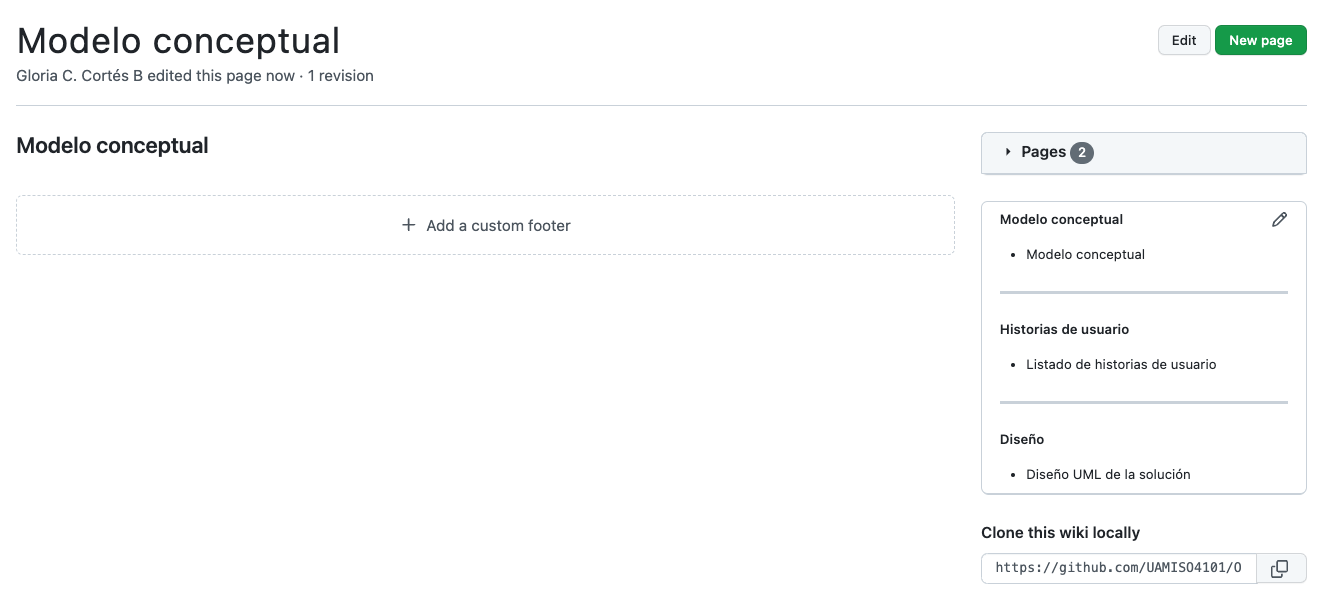
Task: Click the pencil icon to edit sidebar
Action: 1279,220
